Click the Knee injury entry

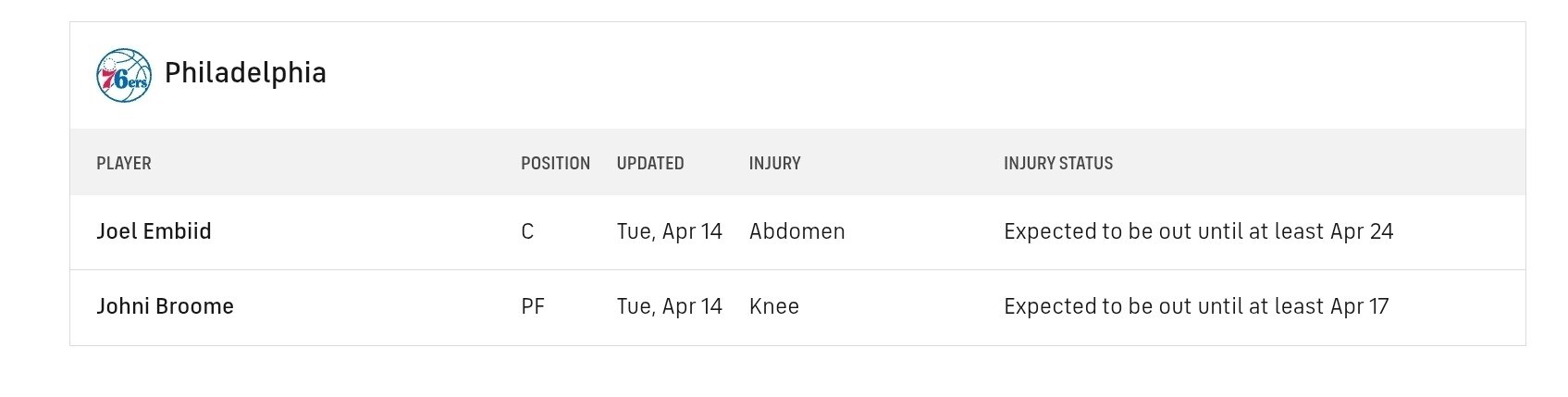click(x=773, y=306)
